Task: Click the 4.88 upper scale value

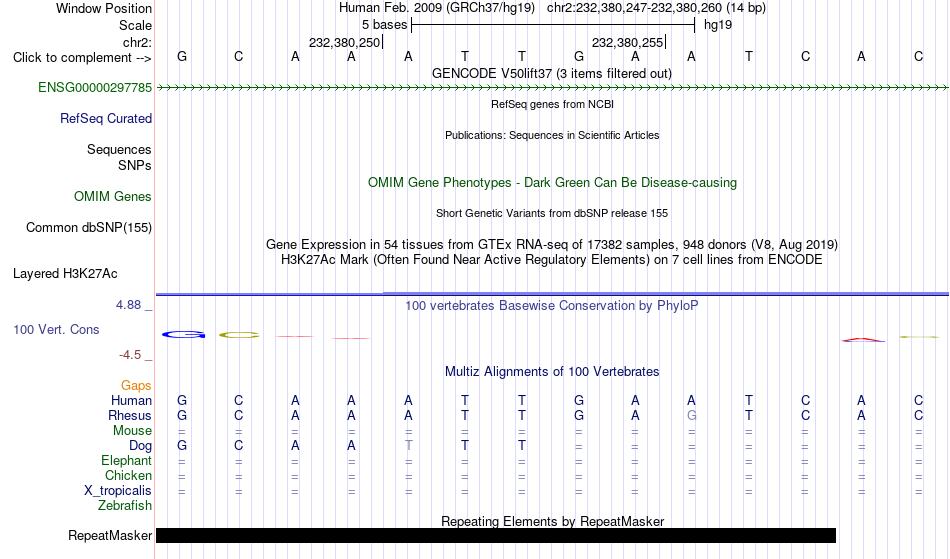Action: click(128, 305)
